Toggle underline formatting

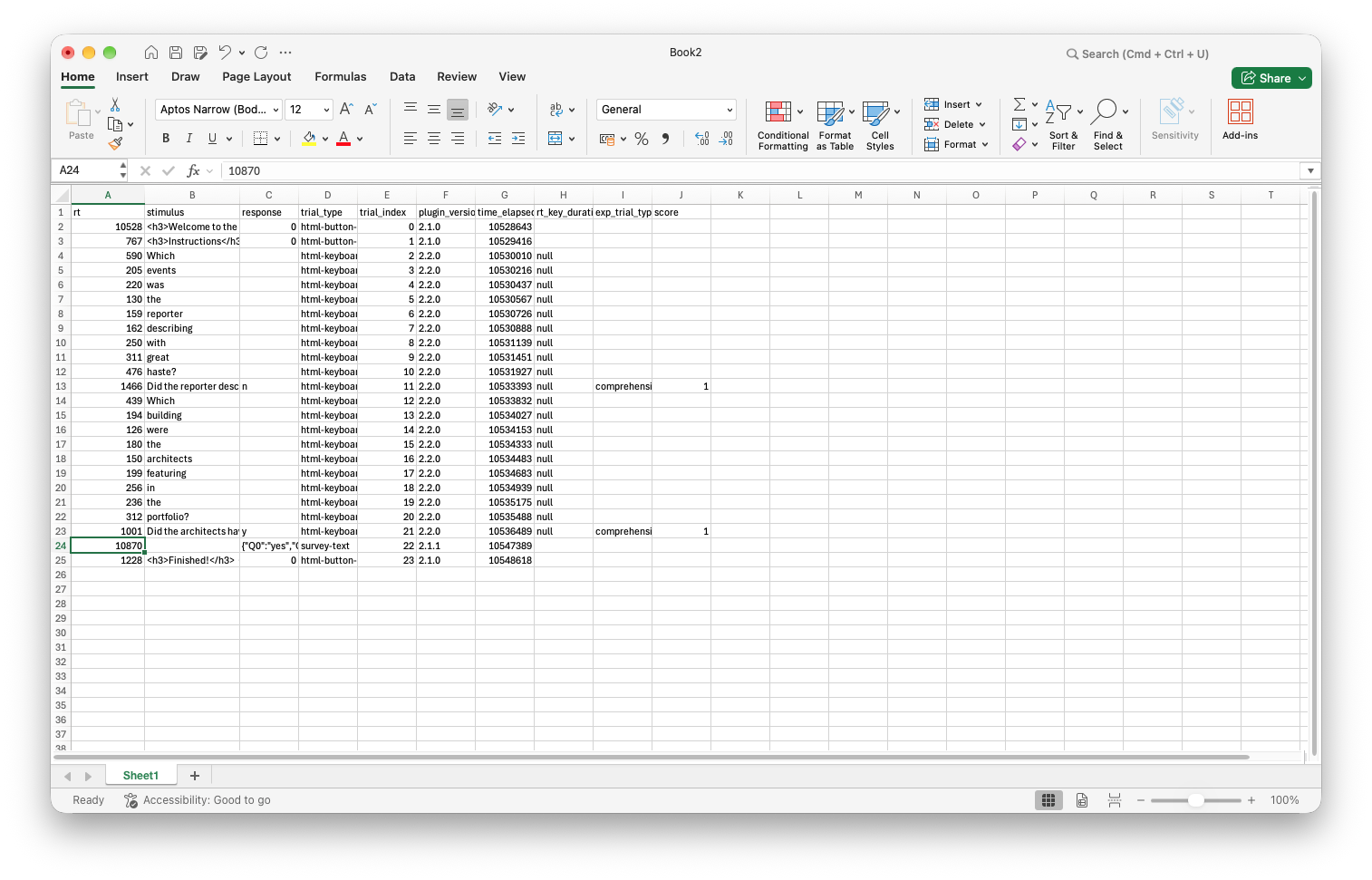(x=212, y=139)
